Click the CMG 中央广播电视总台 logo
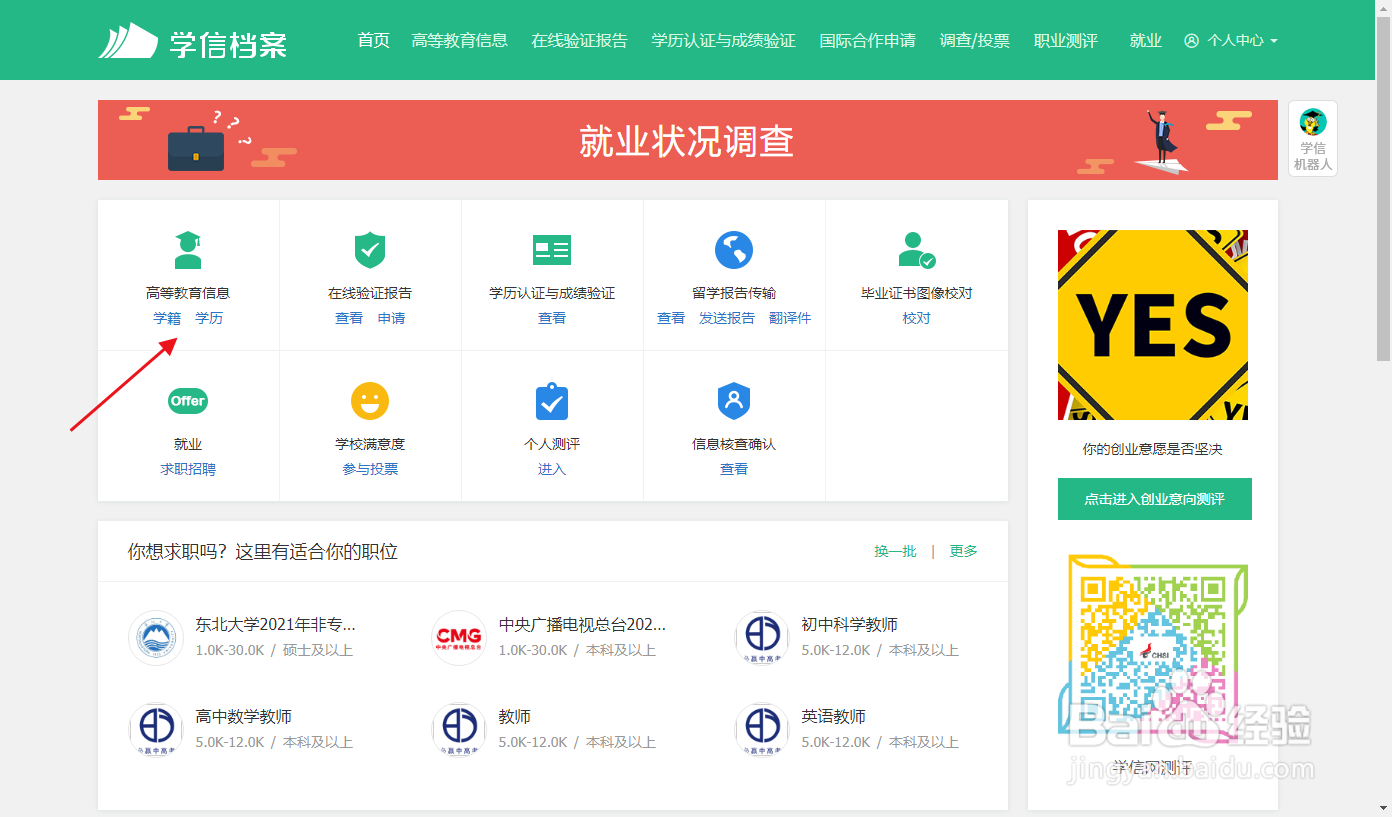 click(459, 638)
